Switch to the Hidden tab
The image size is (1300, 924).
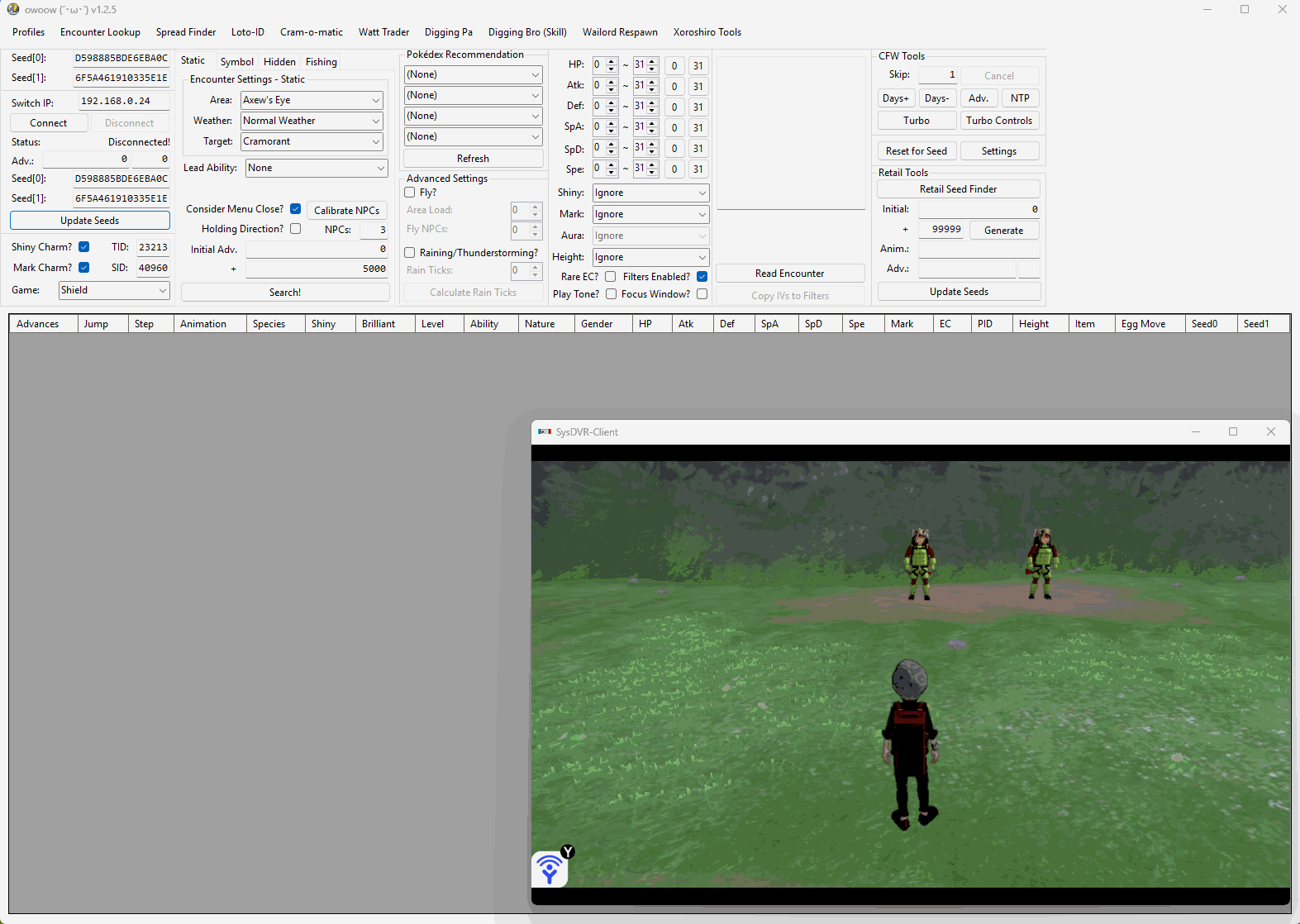279,62
